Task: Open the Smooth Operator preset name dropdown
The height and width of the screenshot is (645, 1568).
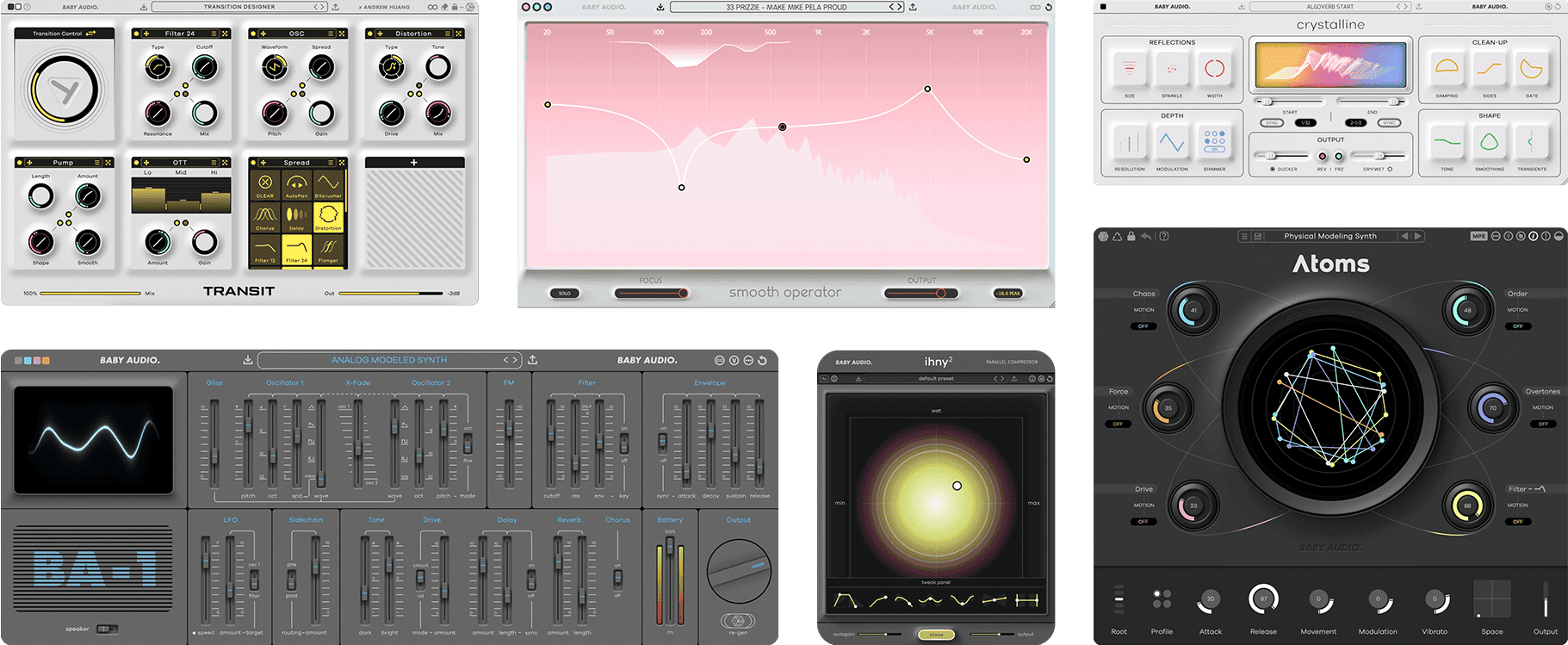Action: click(x=786, y=7)
